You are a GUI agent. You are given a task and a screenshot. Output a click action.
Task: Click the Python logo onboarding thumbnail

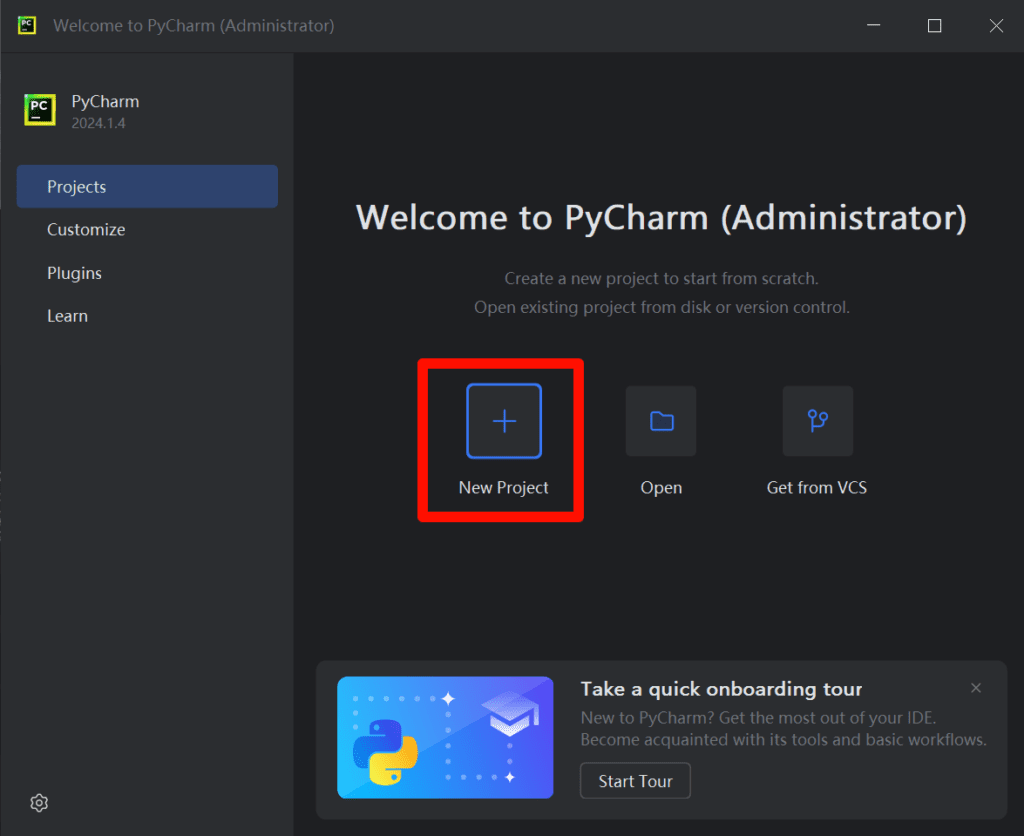pos(445,737)
